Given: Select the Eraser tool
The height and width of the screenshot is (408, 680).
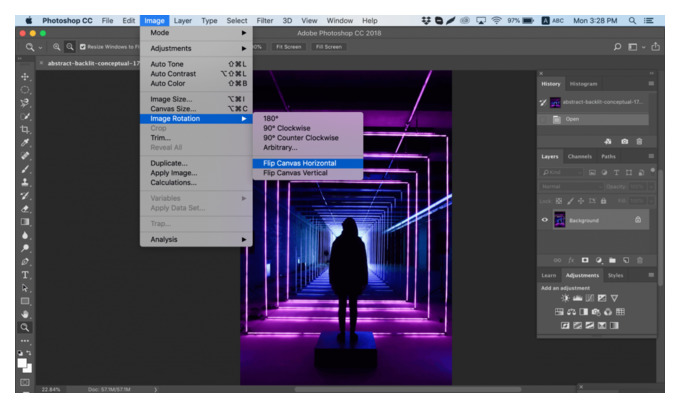Looking at the screenshot, I should pyautogui.click(x=25, y=209).
